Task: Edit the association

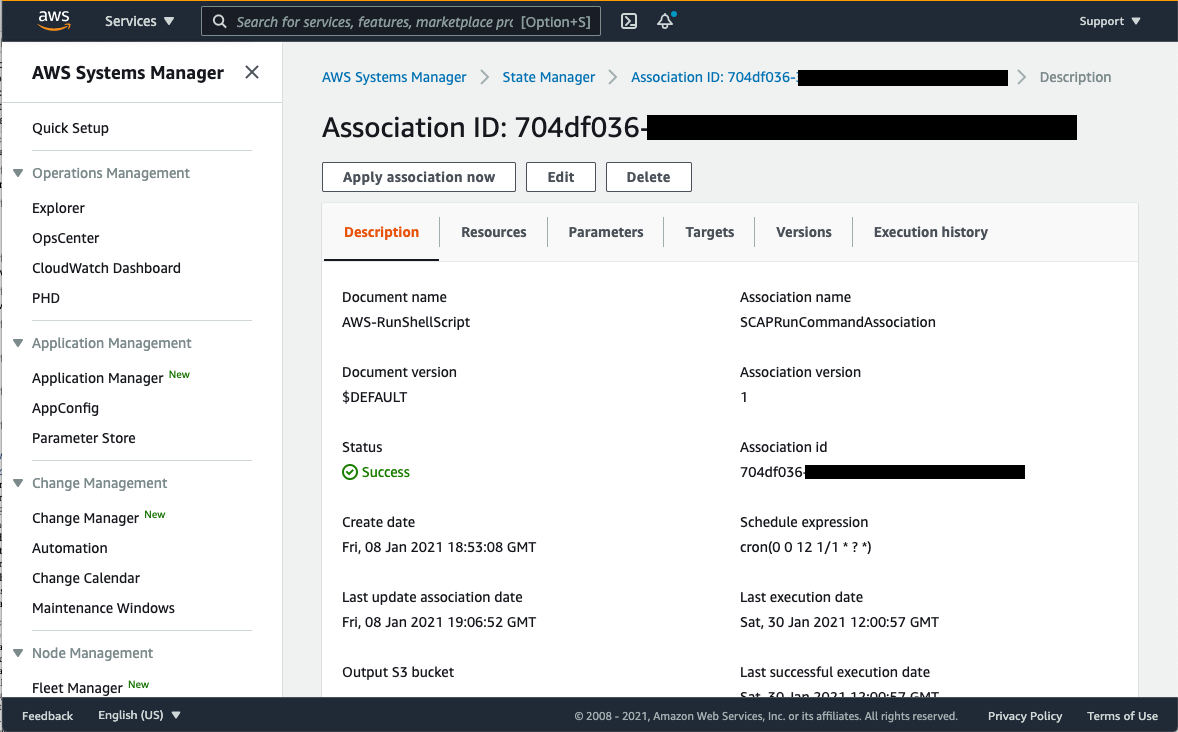Action: click(560, 177)
